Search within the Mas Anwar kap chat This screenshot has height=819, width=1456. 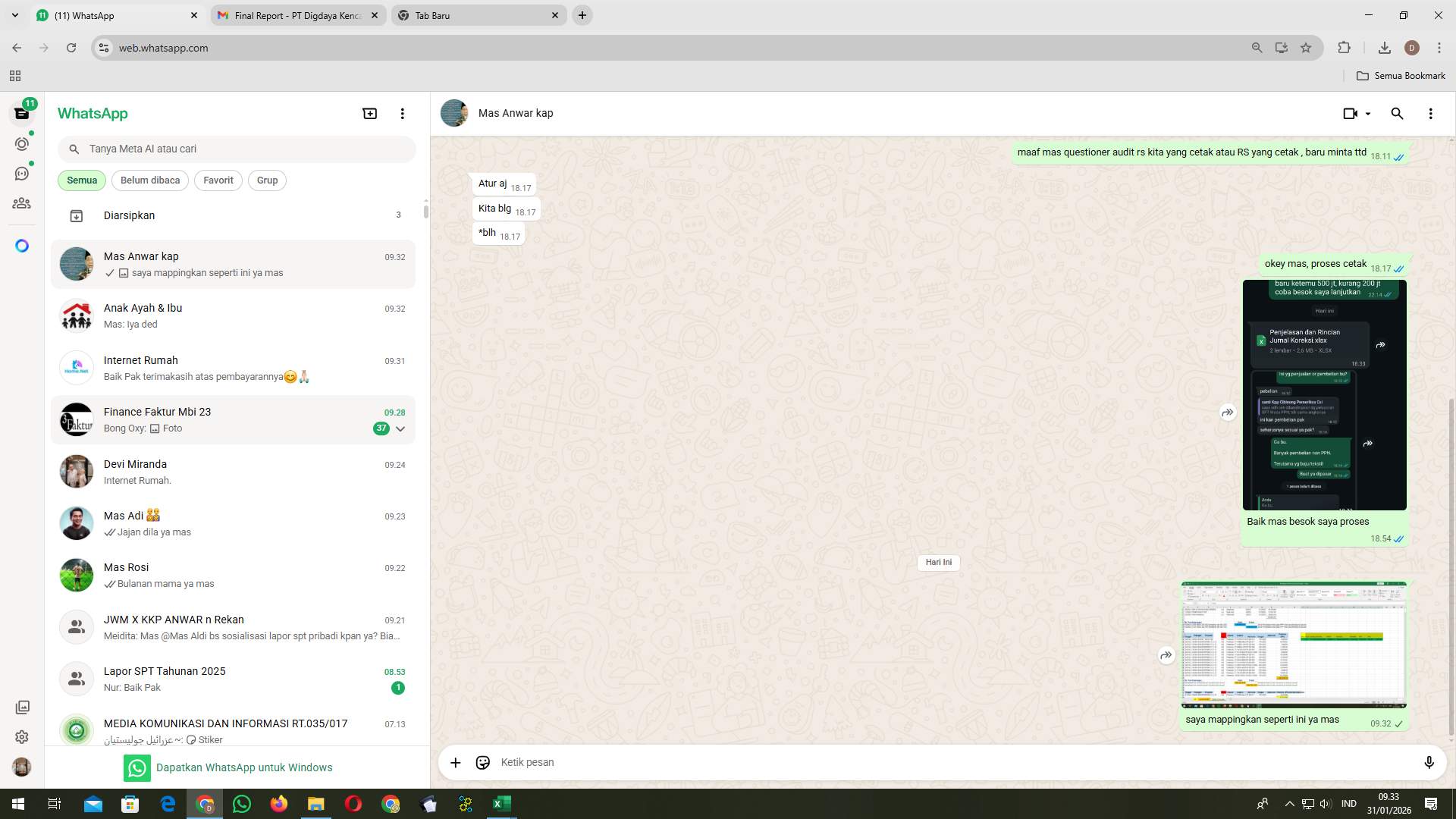[1397, 113]
